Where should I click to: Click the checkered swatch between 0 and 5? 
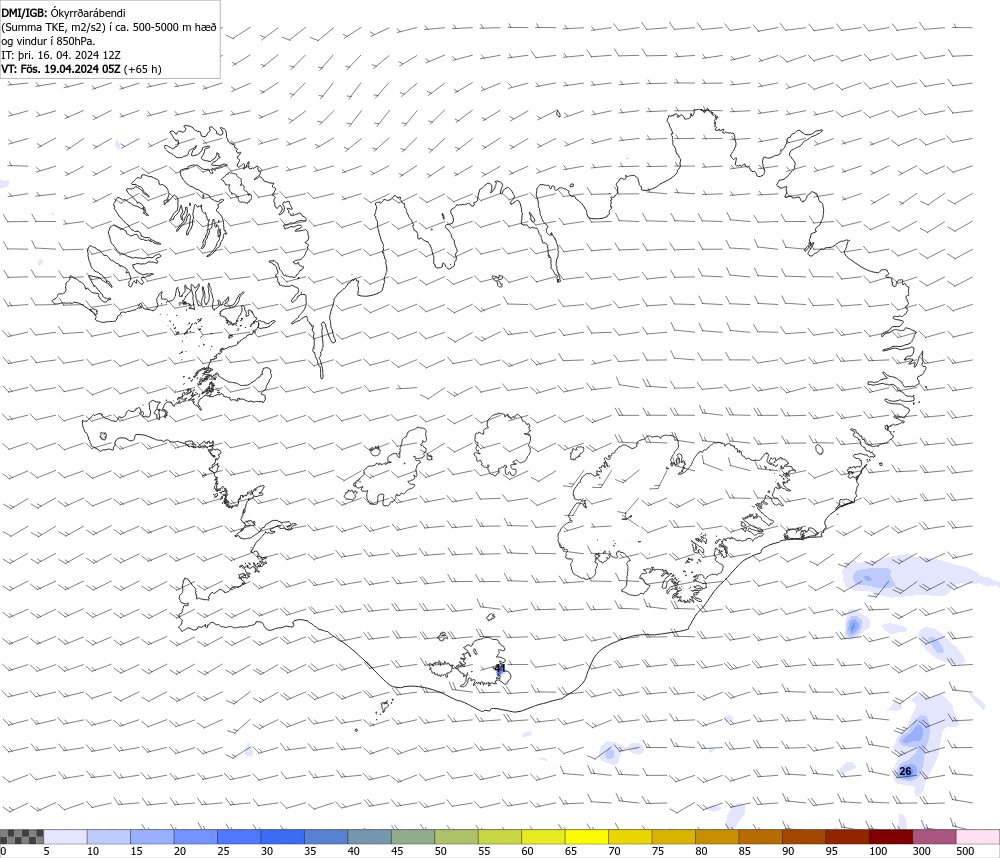(x=22, y=837)
